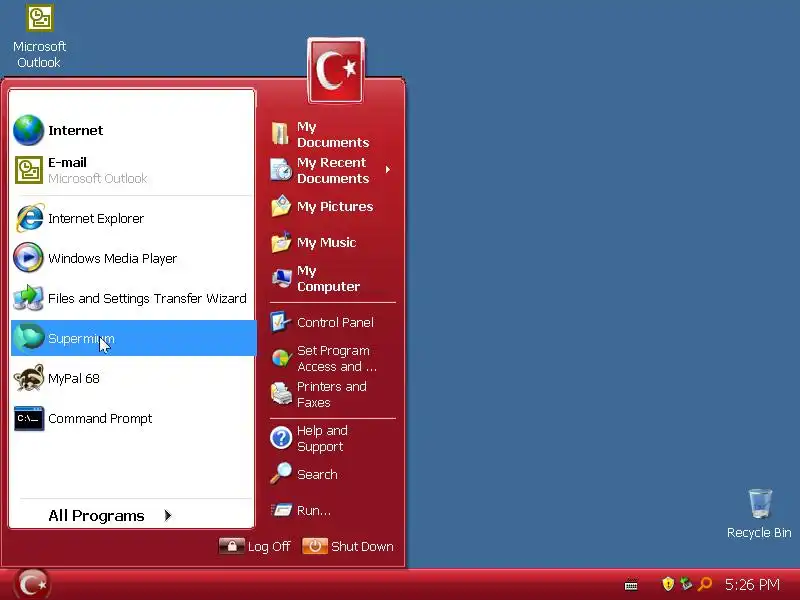Viewport: 800px width, 600px height.
Task: Click the clock showing 5:26 PM
Action: click(752, 584)
